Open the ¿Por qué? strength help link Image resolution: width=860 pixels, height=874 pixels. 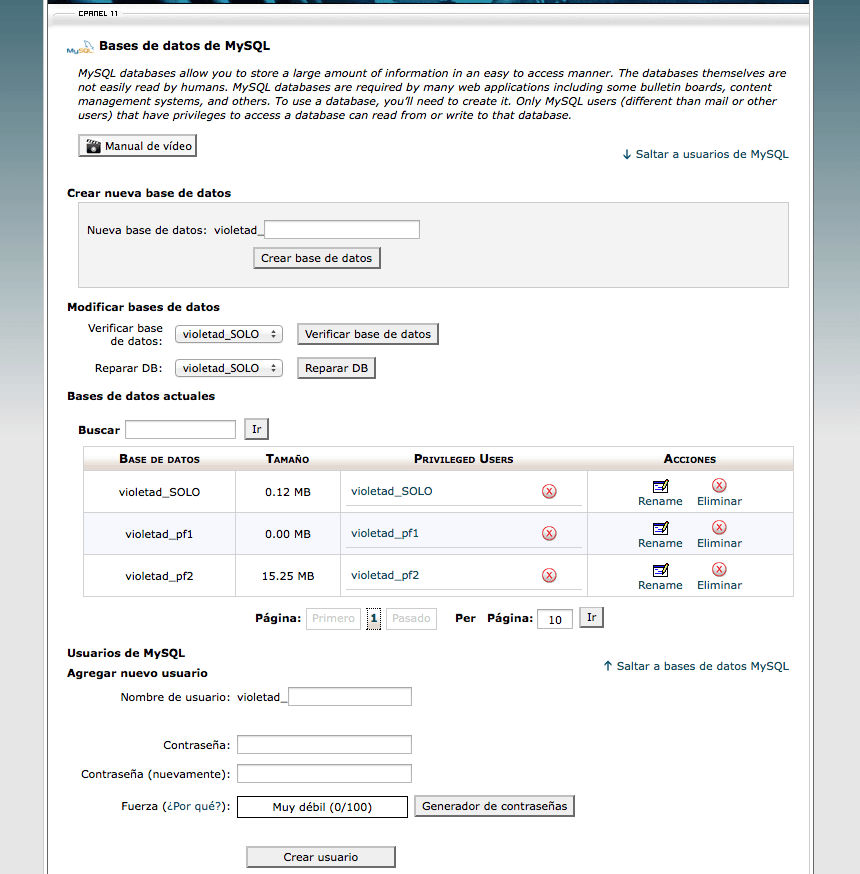(x=193, y=807)
